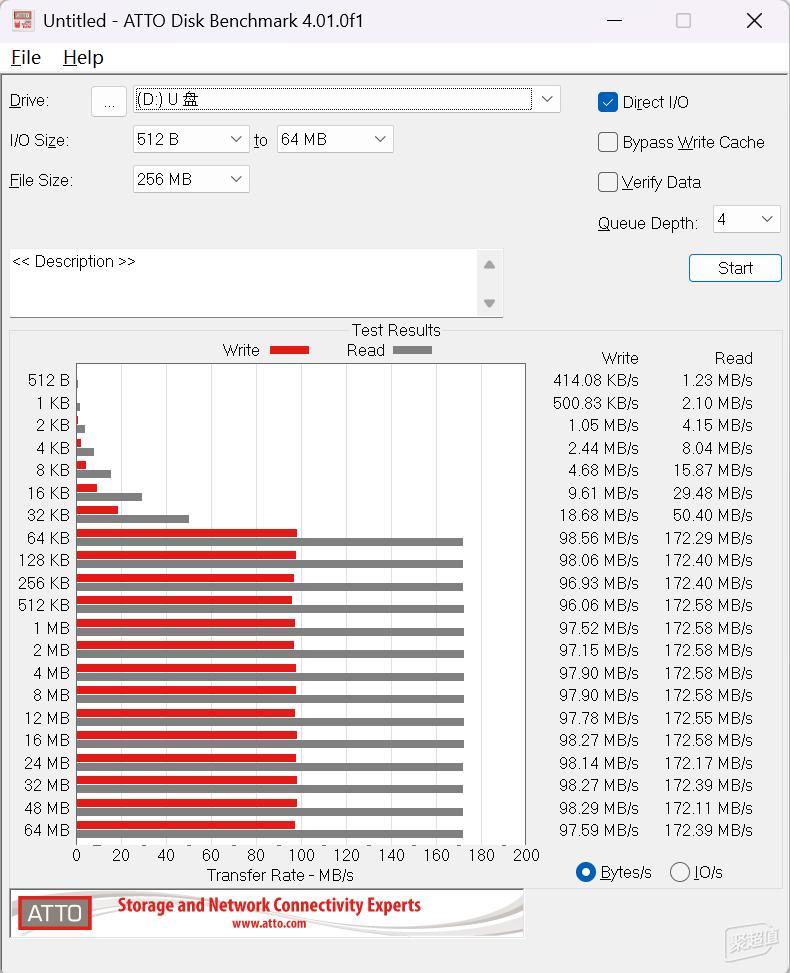Uncheck the Direct I/O checkbox
This screenshot has width=790, height=973.
608,102
